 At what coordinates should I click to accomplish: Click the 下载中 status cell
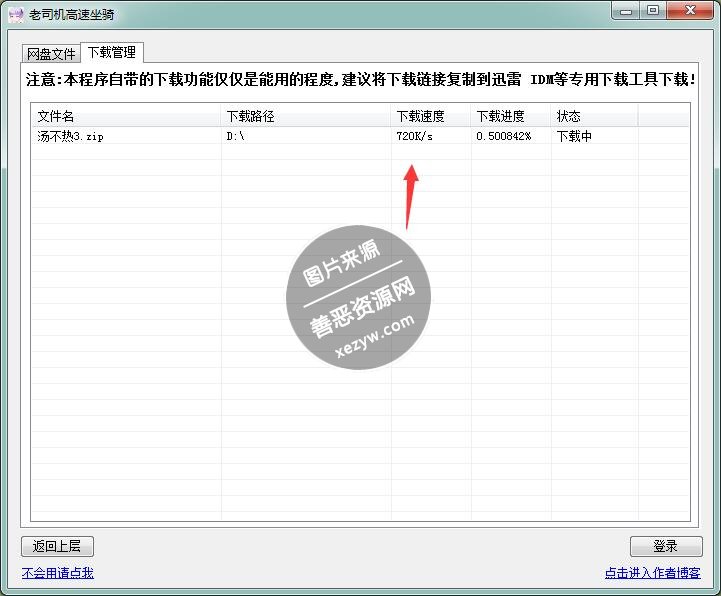[x=574, y=136]
